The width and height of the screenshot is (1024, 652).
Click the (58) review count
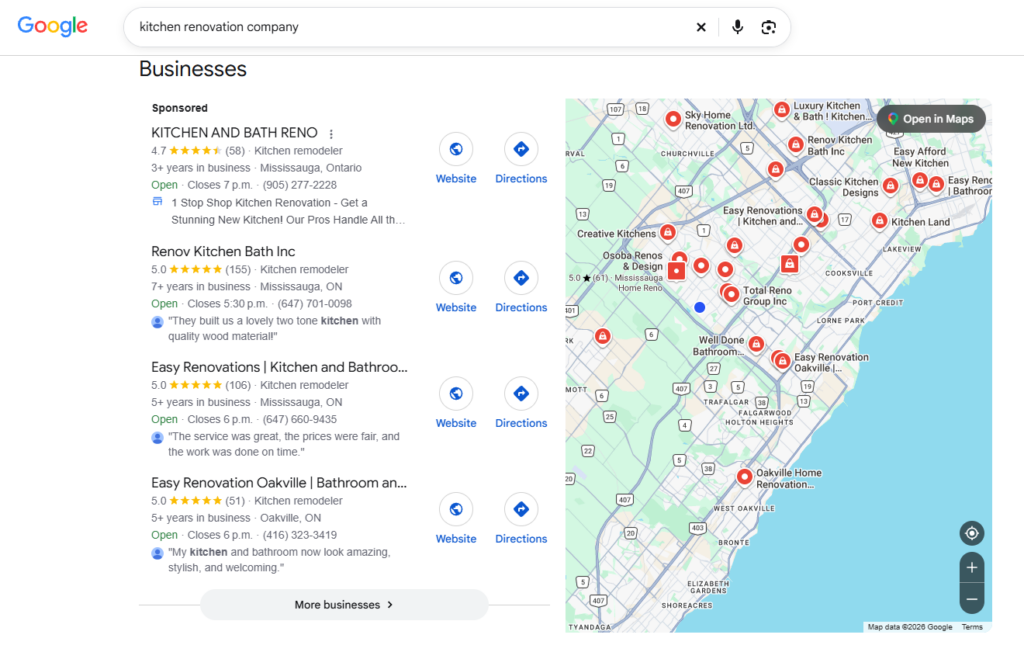tap(235, 151)
